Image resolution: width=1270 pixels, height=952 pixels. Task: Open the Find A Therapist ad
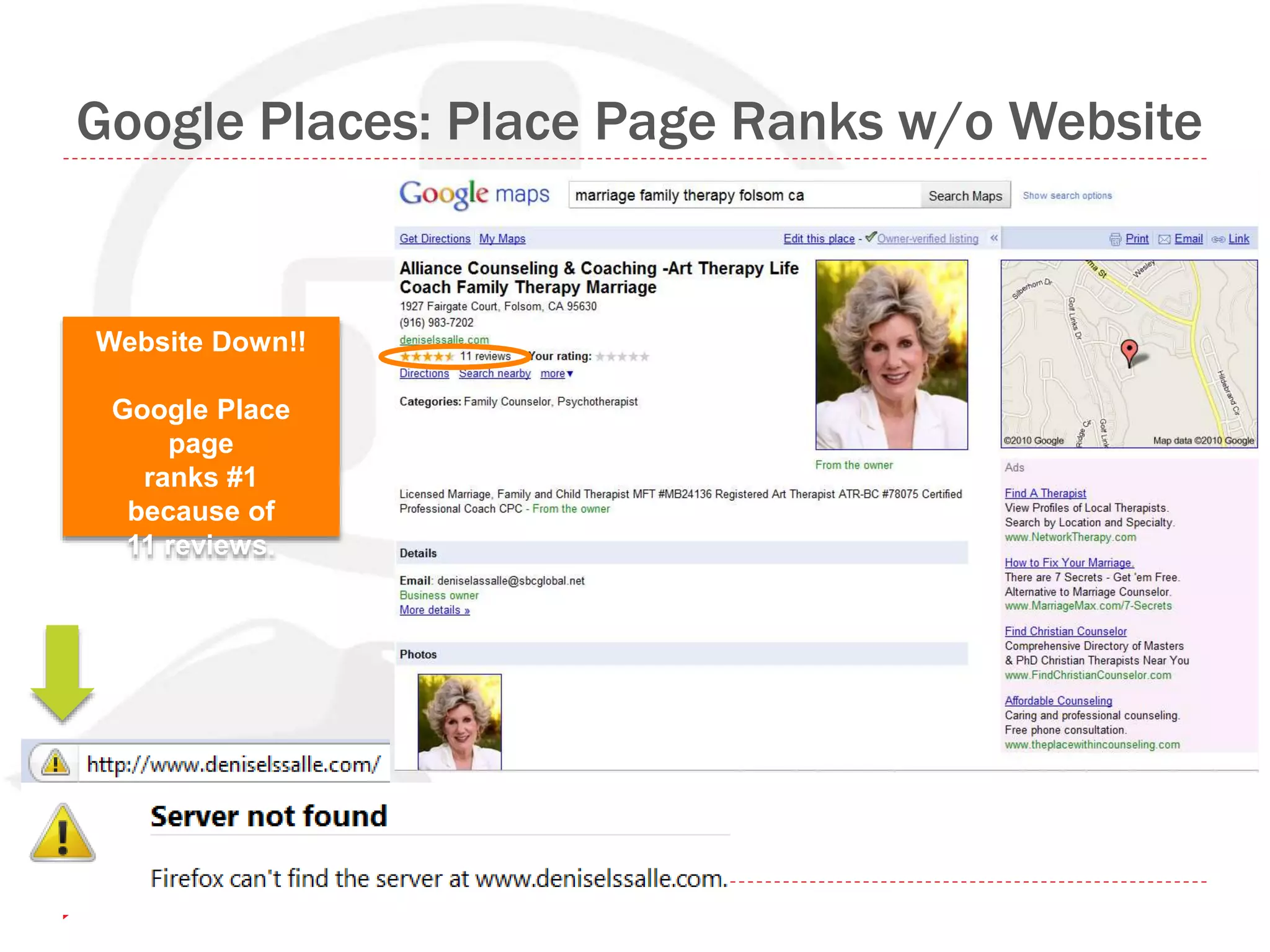[x=1046, y=493]
